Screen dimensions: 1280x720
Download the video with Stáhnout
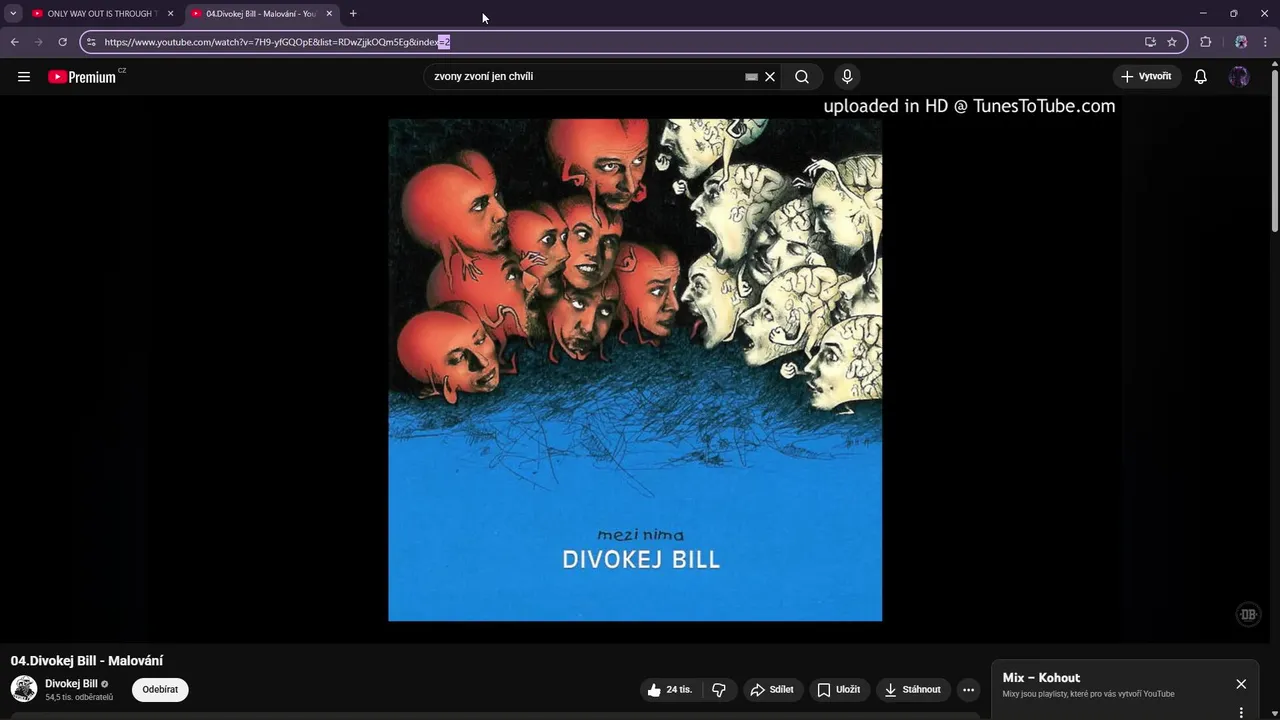click(913, 690)
